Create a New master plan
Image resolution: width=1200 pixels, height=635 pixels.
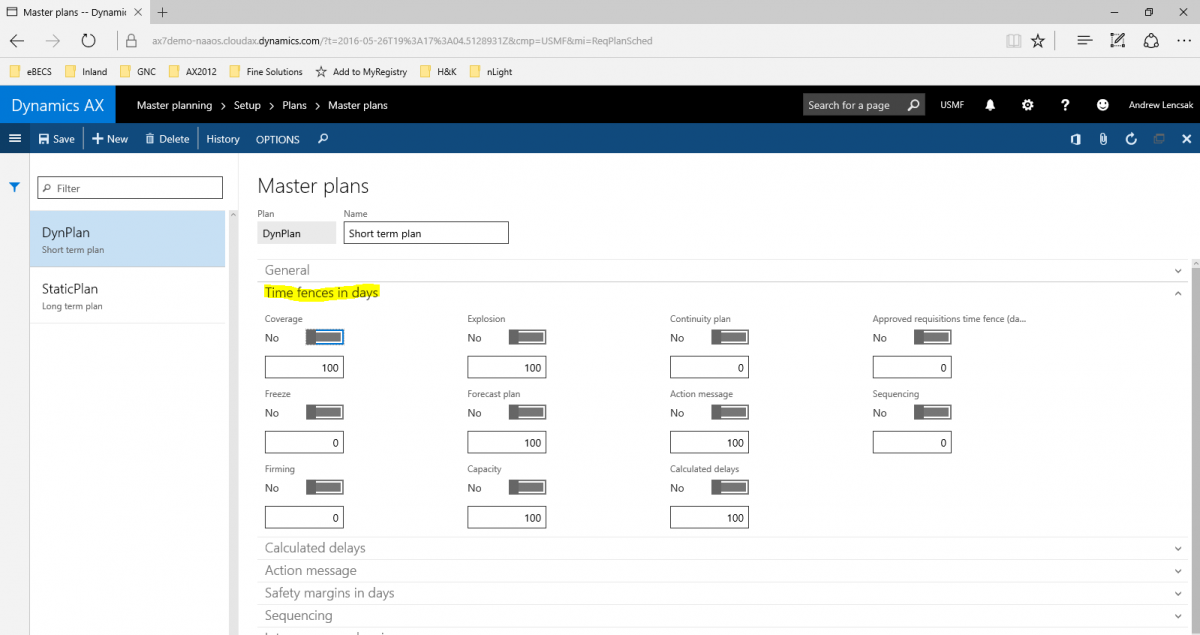point(110,139)
